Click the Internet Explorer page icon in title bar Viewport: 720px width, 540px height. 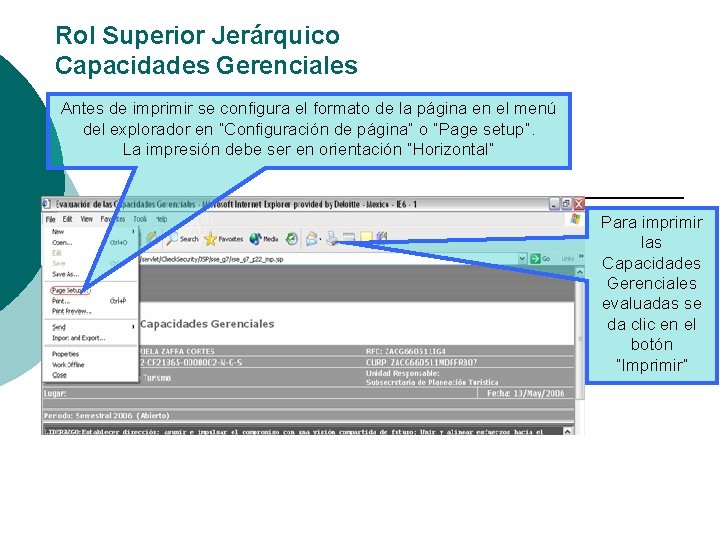pyautogui.click(x=47, y=204)
